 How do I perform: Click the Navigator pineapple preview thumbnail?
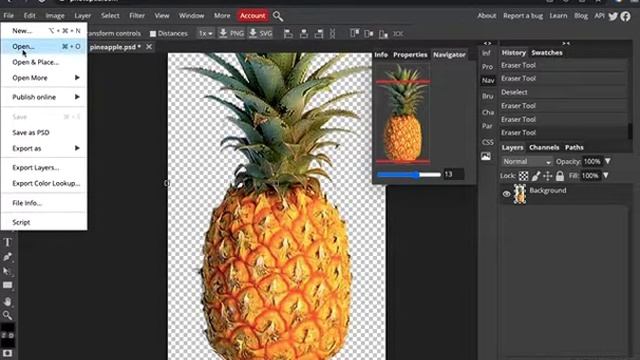(x=403, y=114)
